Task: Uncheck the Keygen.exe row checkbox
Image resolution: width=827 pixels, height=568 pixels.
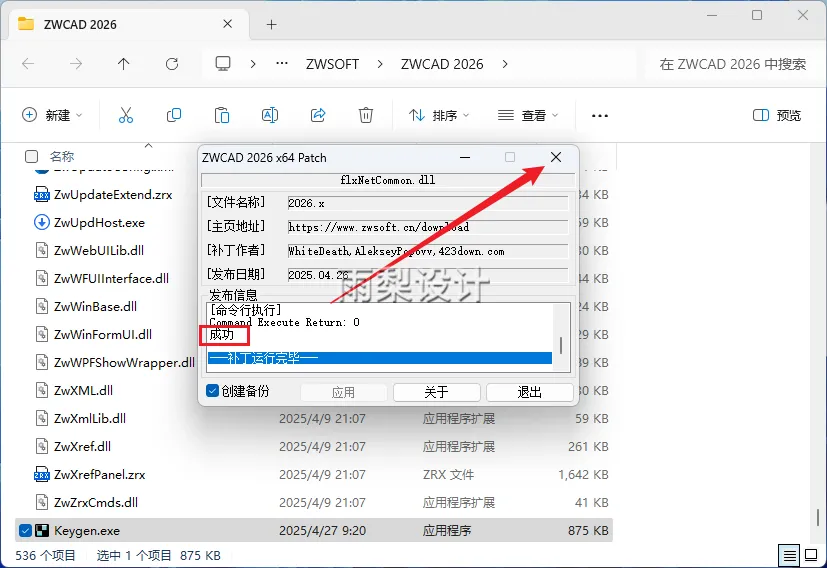Action: [x=25, y=531]
